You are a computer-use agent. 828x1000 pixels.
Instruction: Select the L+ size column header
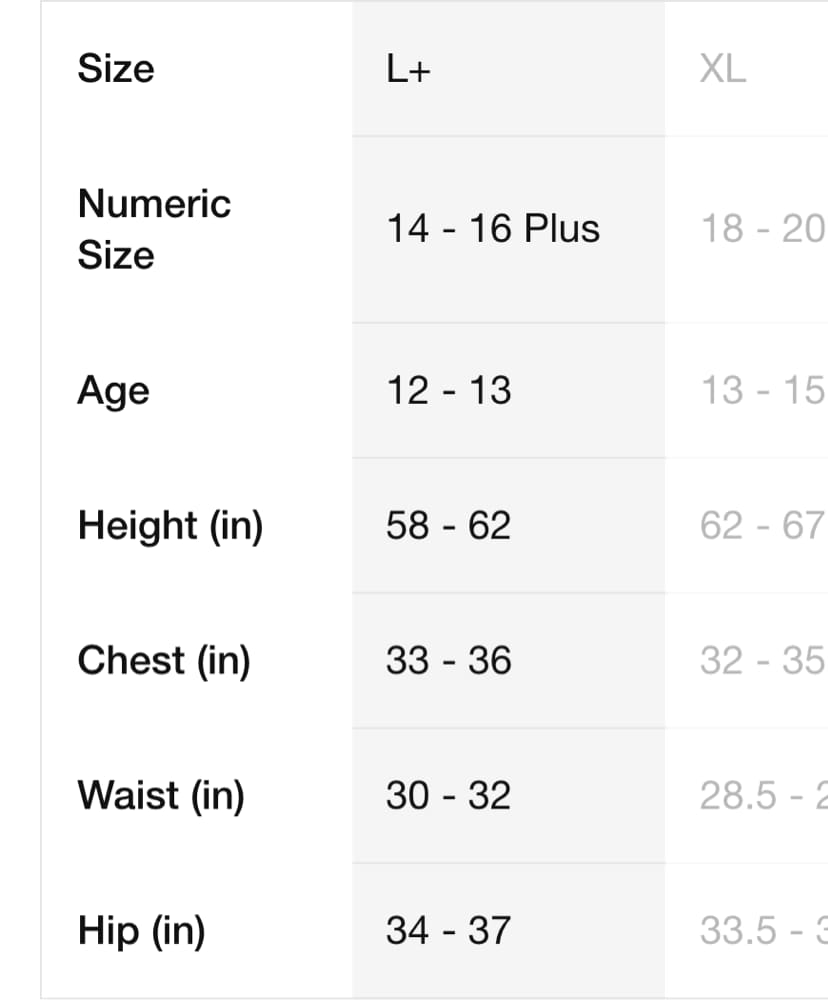pos(408,69)
